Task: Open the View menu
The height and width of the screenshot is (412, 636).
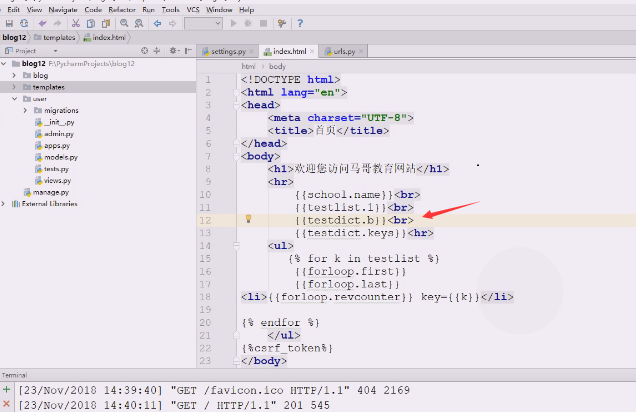Action: pos(34,9)
